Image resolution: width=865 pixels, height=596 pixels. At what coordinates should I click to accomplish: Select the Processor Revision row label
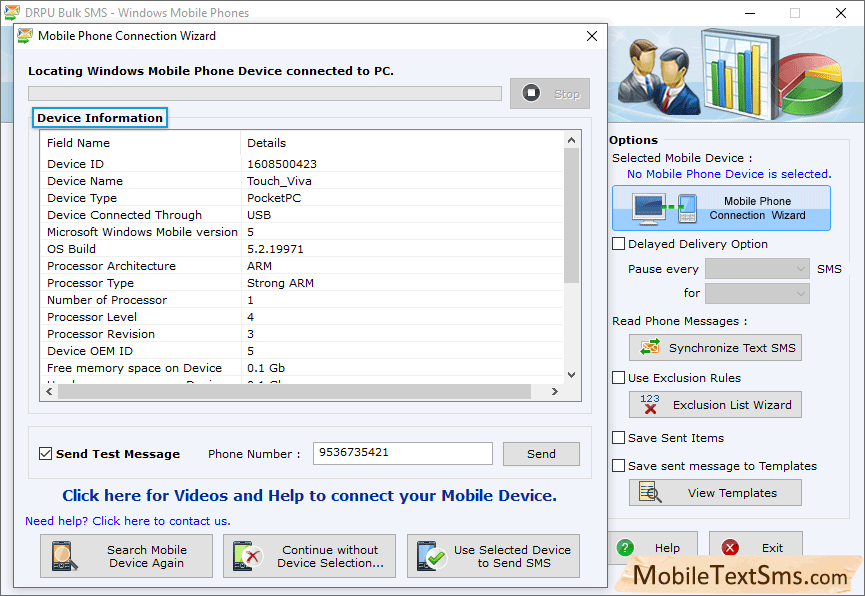[101, 334]
